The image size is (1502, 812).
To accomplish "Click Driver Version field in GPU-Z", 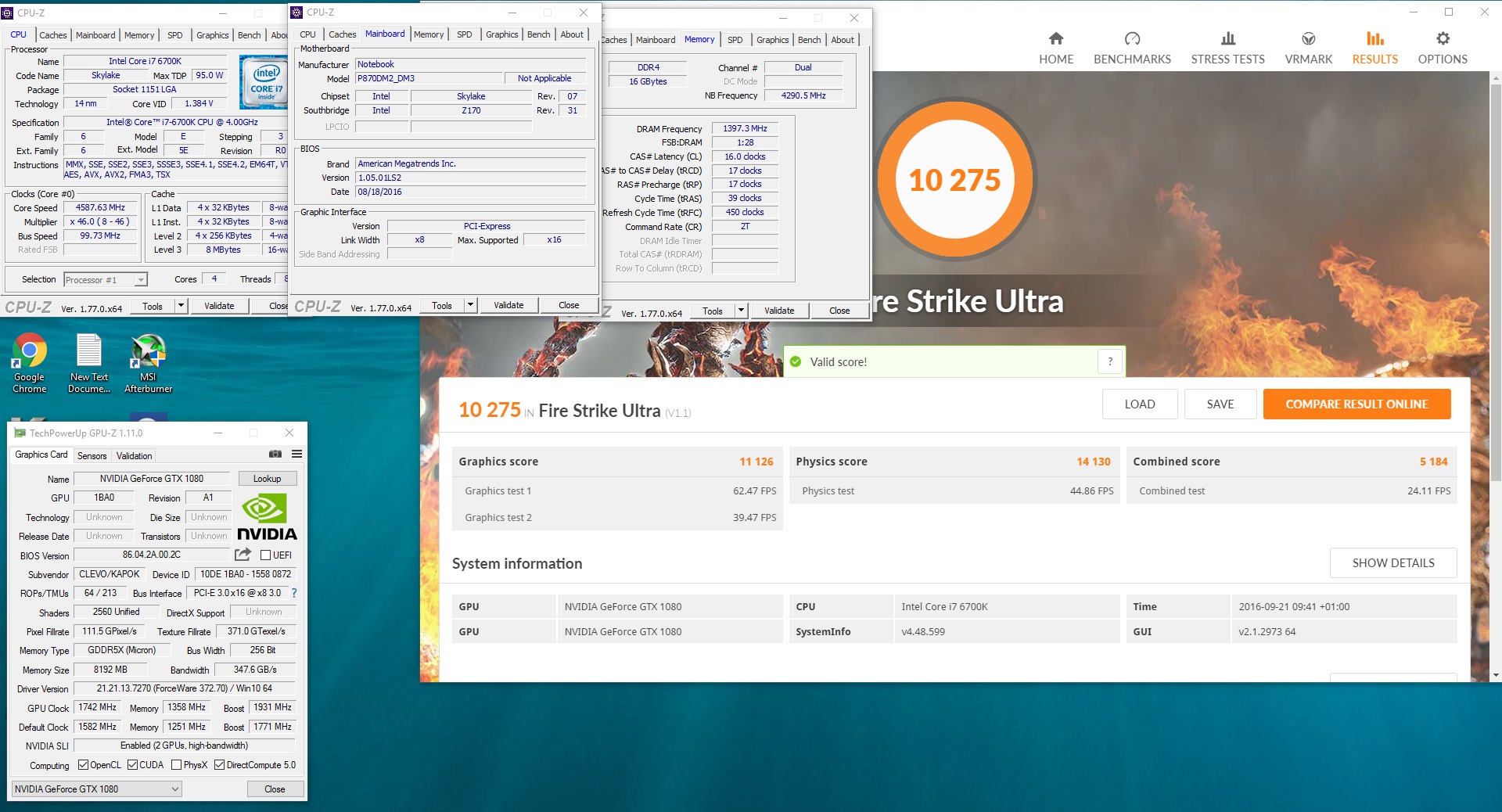I will click(x=185, y=688).
